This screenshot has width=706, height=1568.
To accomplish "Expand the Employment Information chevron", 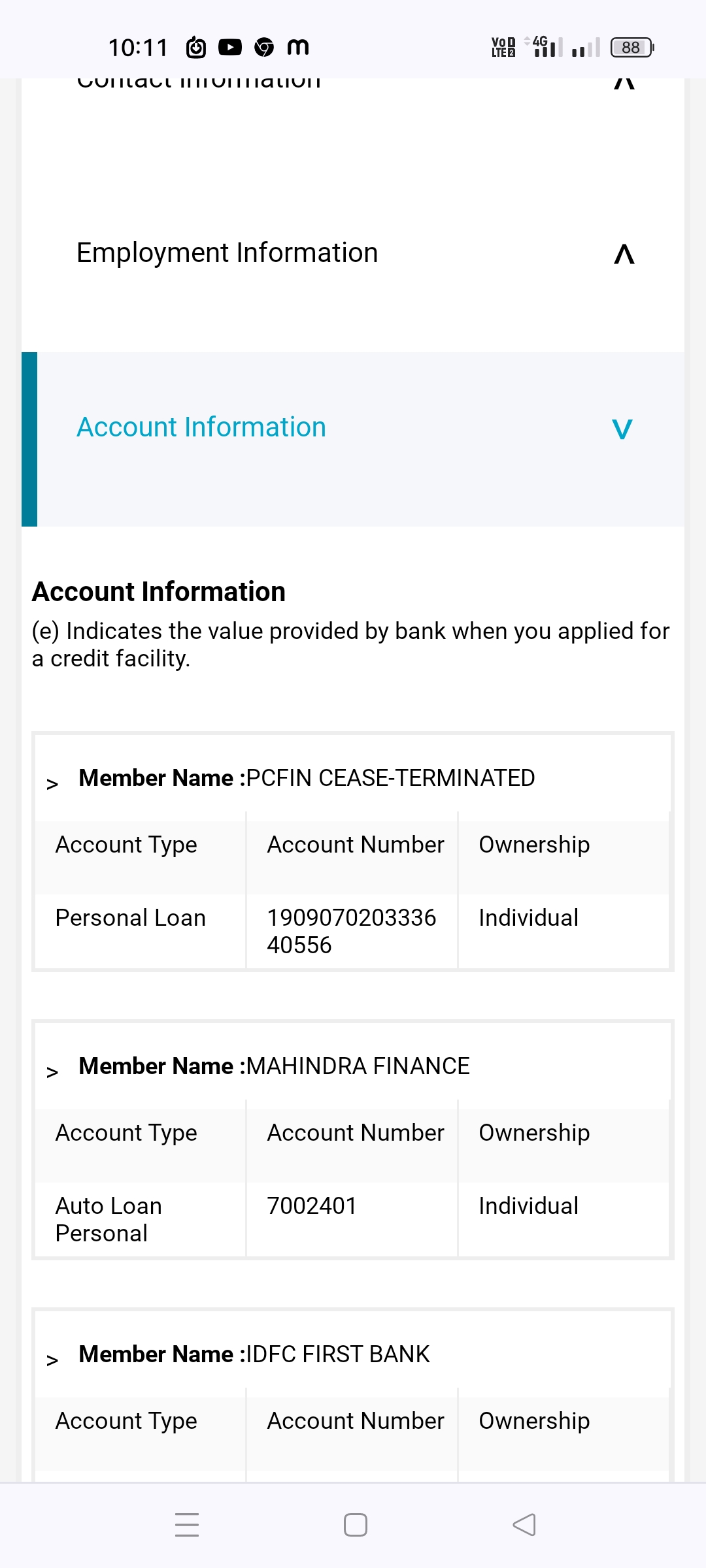I will [624, 253].
